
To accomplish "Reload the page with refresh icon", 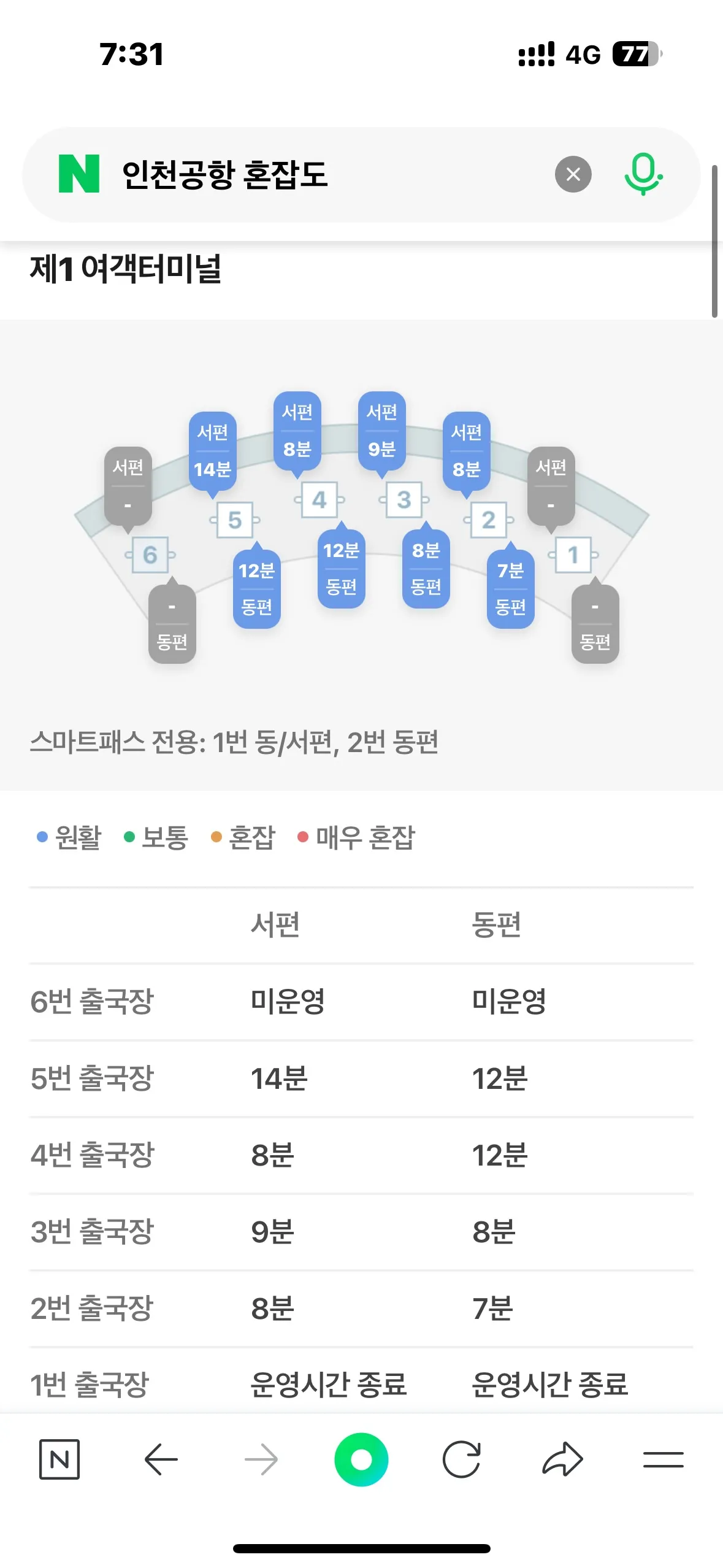I will click(x=461, y=1459).
